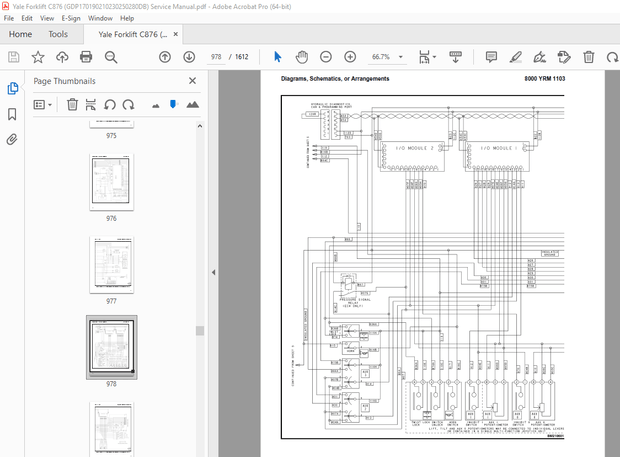Viewport: 620px width, 457px height.
Task: Select page 976 thumbnail
Action: [112, 182]
